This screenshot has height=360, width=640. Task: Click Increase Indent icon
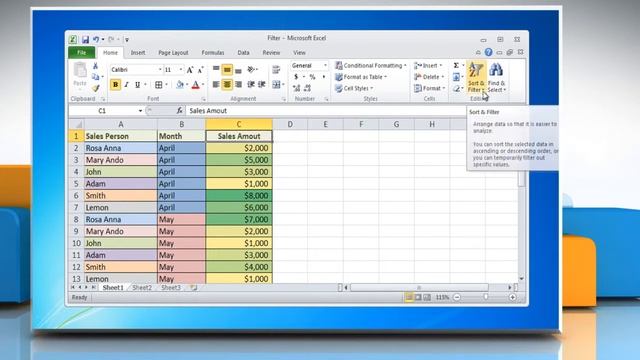point(262,84)
